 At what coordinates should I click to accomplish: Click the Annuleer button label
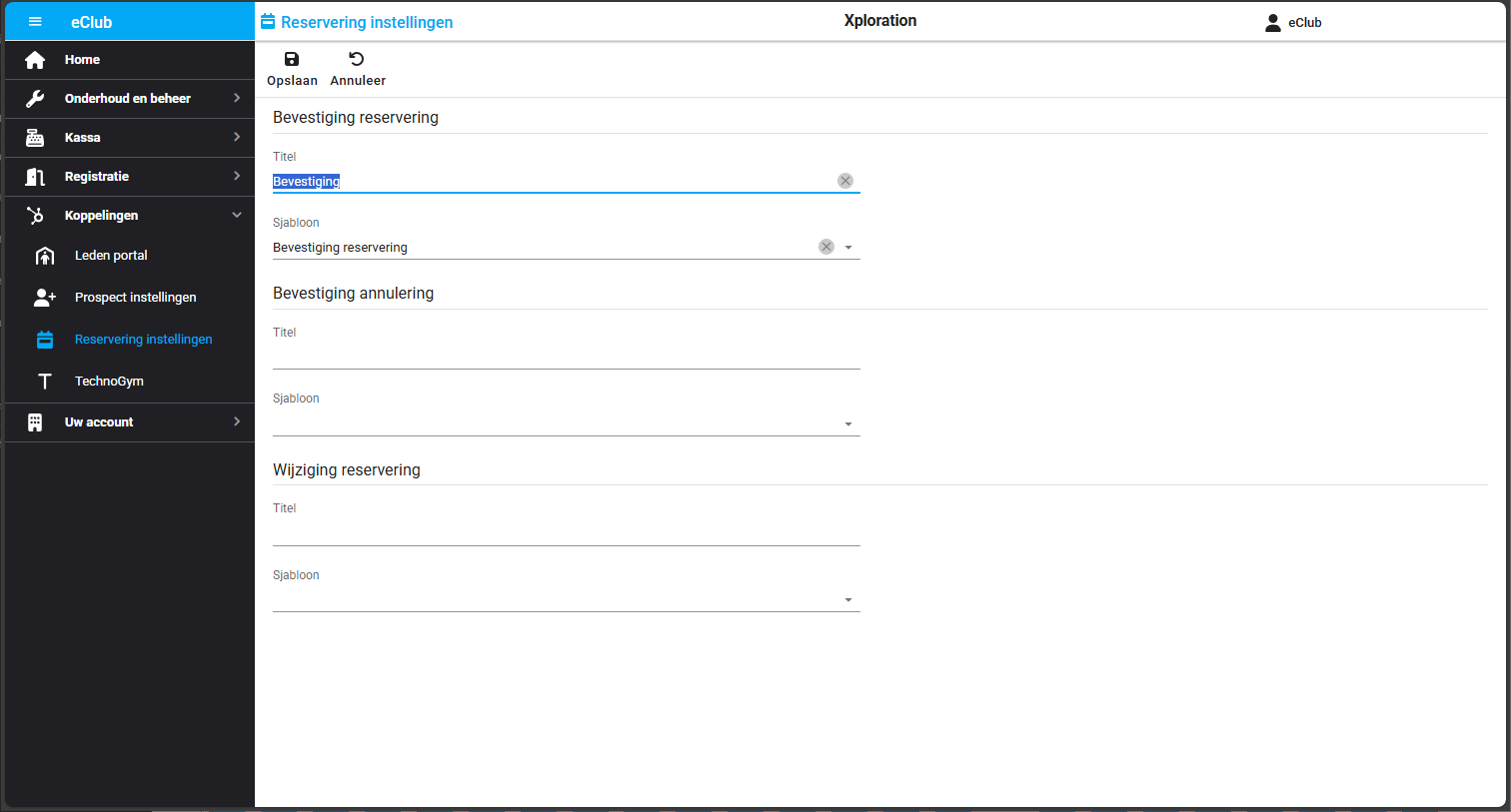[358, 81]
